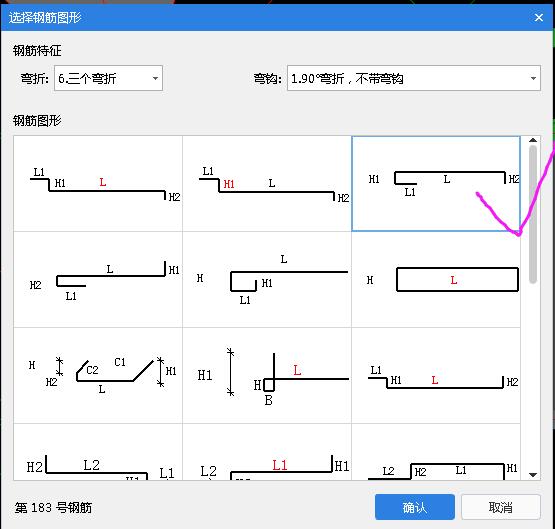Select the shape with H1 H B and red L
Viewport: 555px width, 529px height.
click(x=267, y=375)
